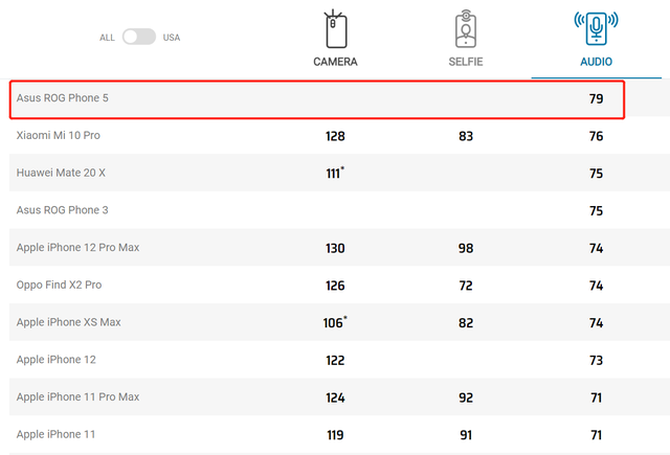Toggle the ALL/USA switch
This screenshot has height=455, width=670.
(x=139, y=37)
